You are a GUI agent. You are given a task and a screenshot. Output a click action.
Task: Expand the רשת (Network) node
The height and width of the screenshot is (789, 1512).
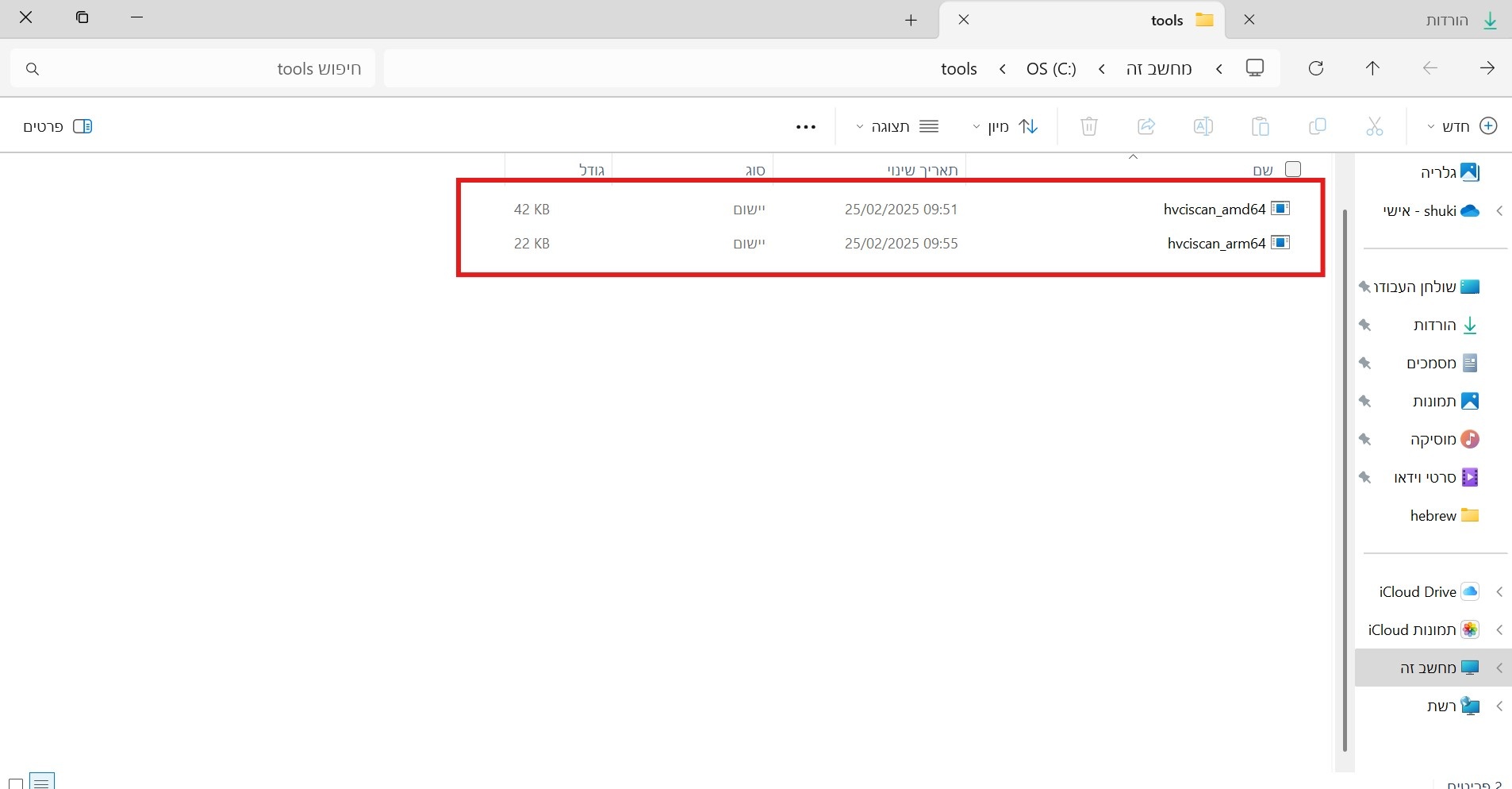point(1499,706)
